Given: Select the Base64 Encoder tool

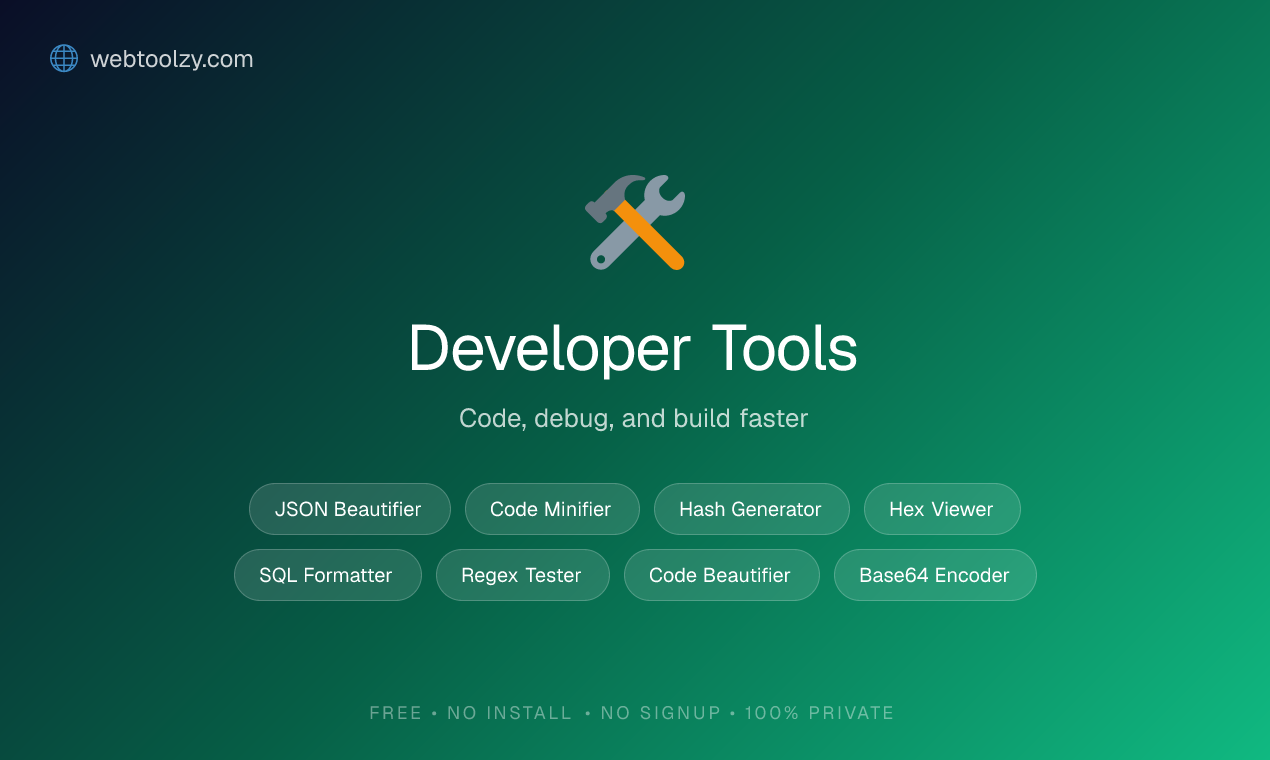Looking at the screenshot, I should (x=934, y=575).
